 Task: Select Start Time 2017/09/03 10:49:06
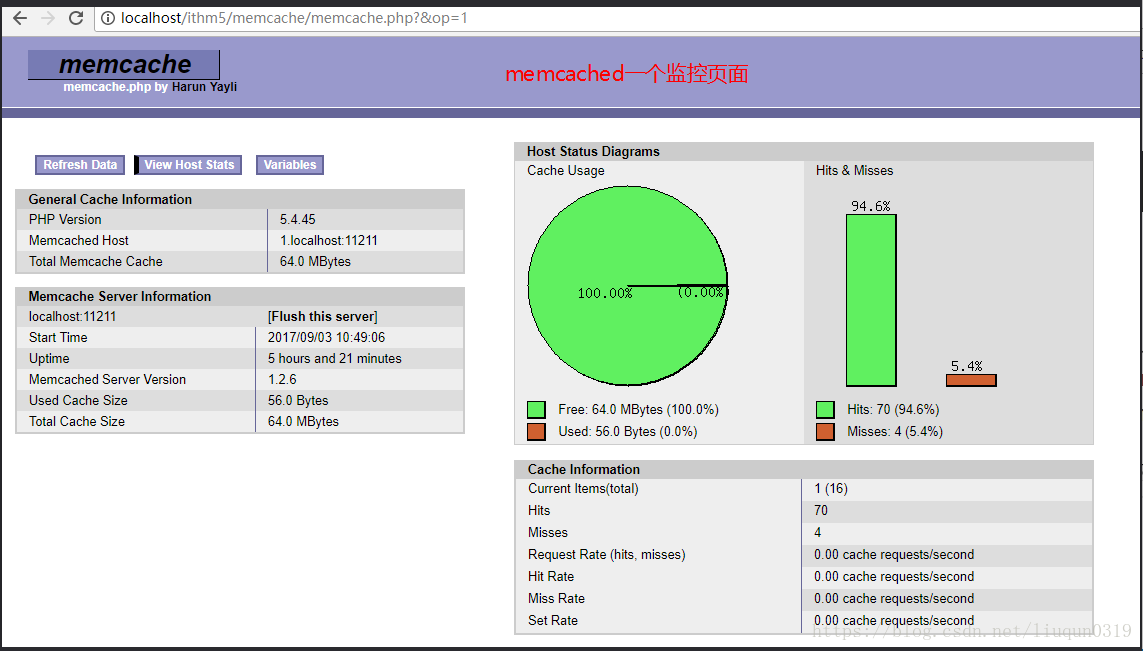pyautogui.click(x=327, y=338)
